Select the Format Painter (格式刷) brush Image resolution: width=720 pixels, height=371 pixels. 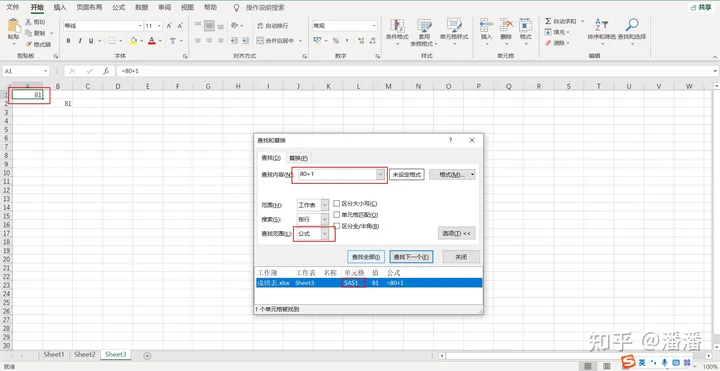(x=28, y=45)
